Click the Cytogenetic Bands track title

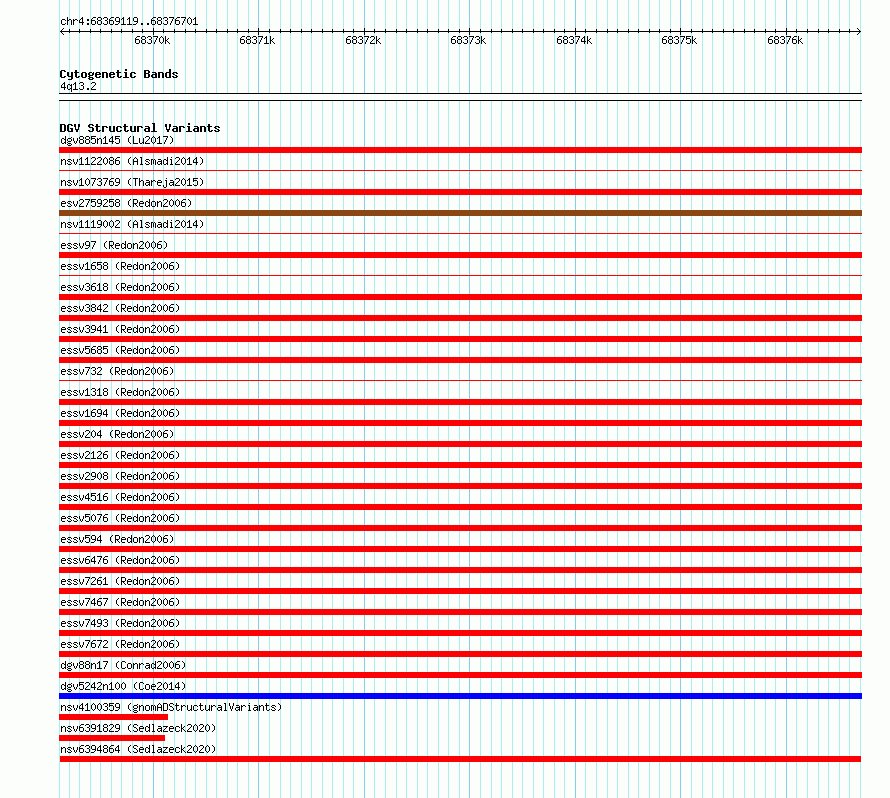[119, 74]
